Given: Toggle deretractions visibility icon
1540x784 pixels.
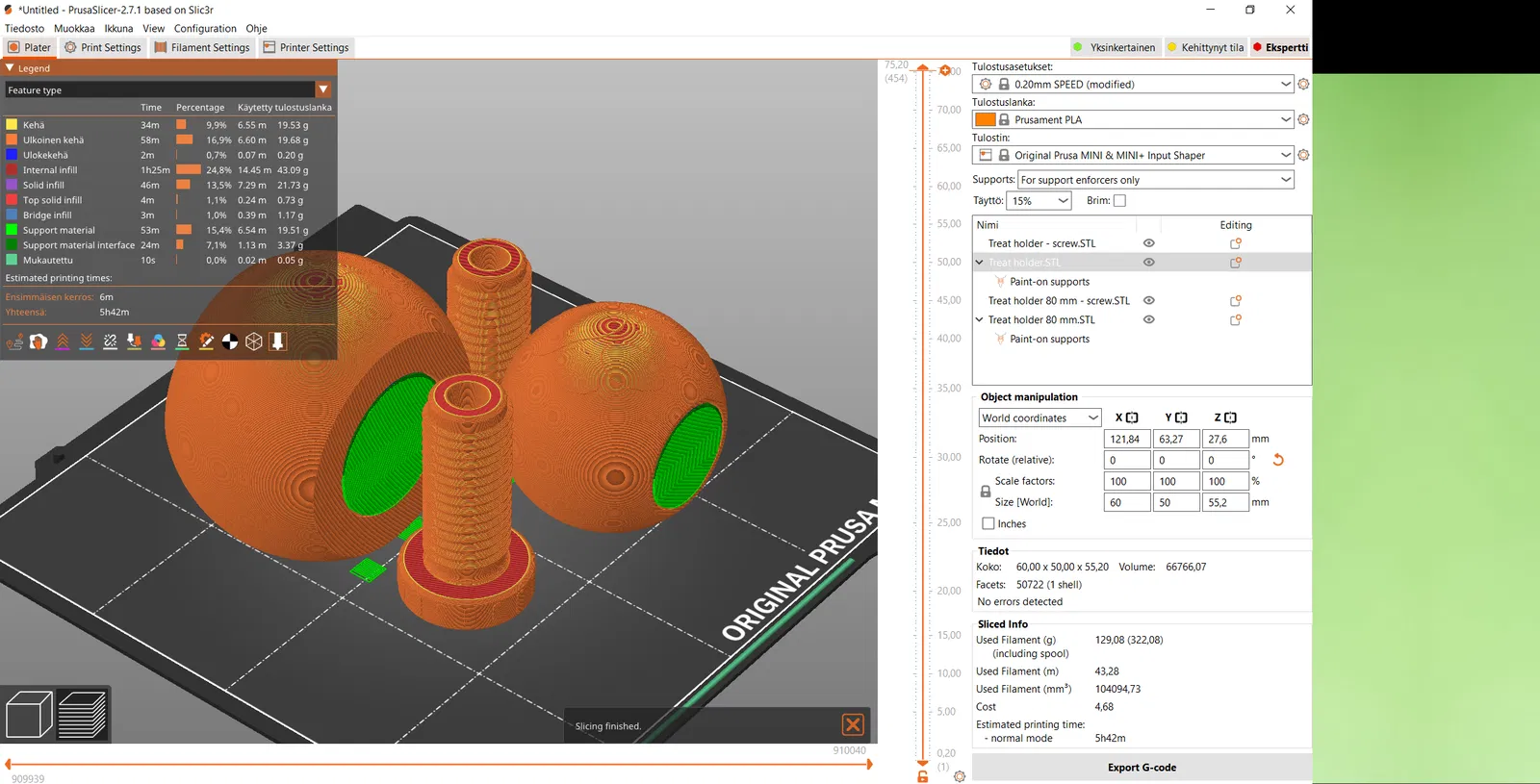Looking at the screenshot, I should tap(87, 341).
